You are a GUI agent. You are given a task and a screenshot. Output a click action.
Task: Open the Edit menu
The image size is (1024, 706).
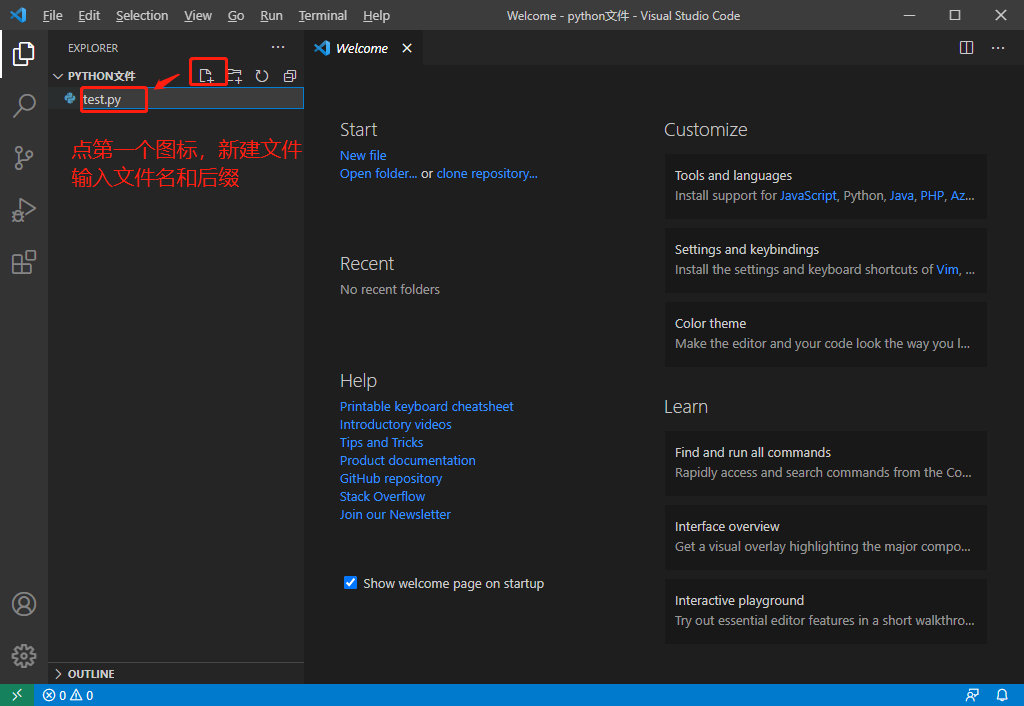(x=89, y=15)
